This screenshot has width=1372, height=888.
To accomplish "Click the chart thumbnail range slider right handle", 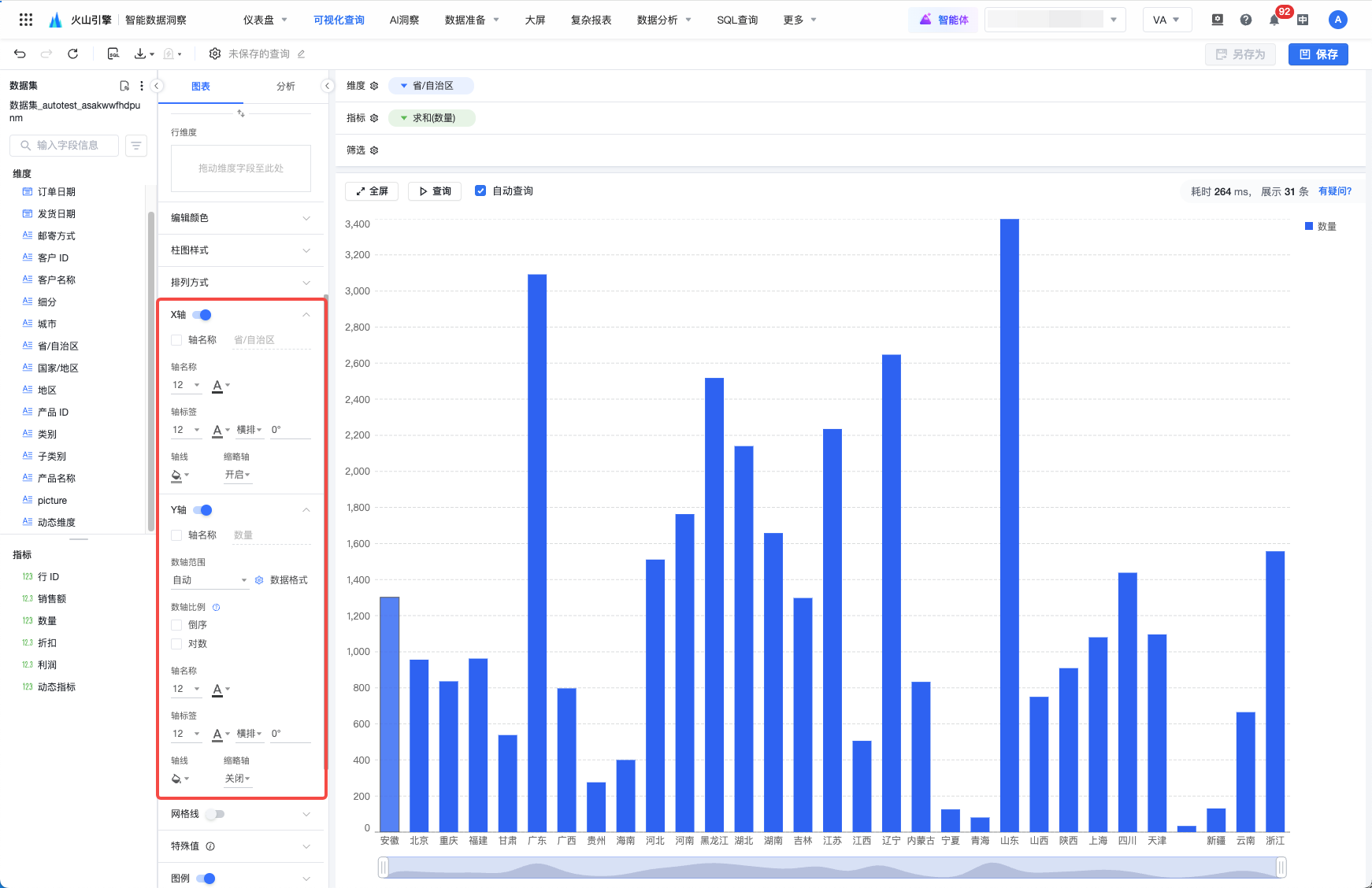I will [1281, 868].
